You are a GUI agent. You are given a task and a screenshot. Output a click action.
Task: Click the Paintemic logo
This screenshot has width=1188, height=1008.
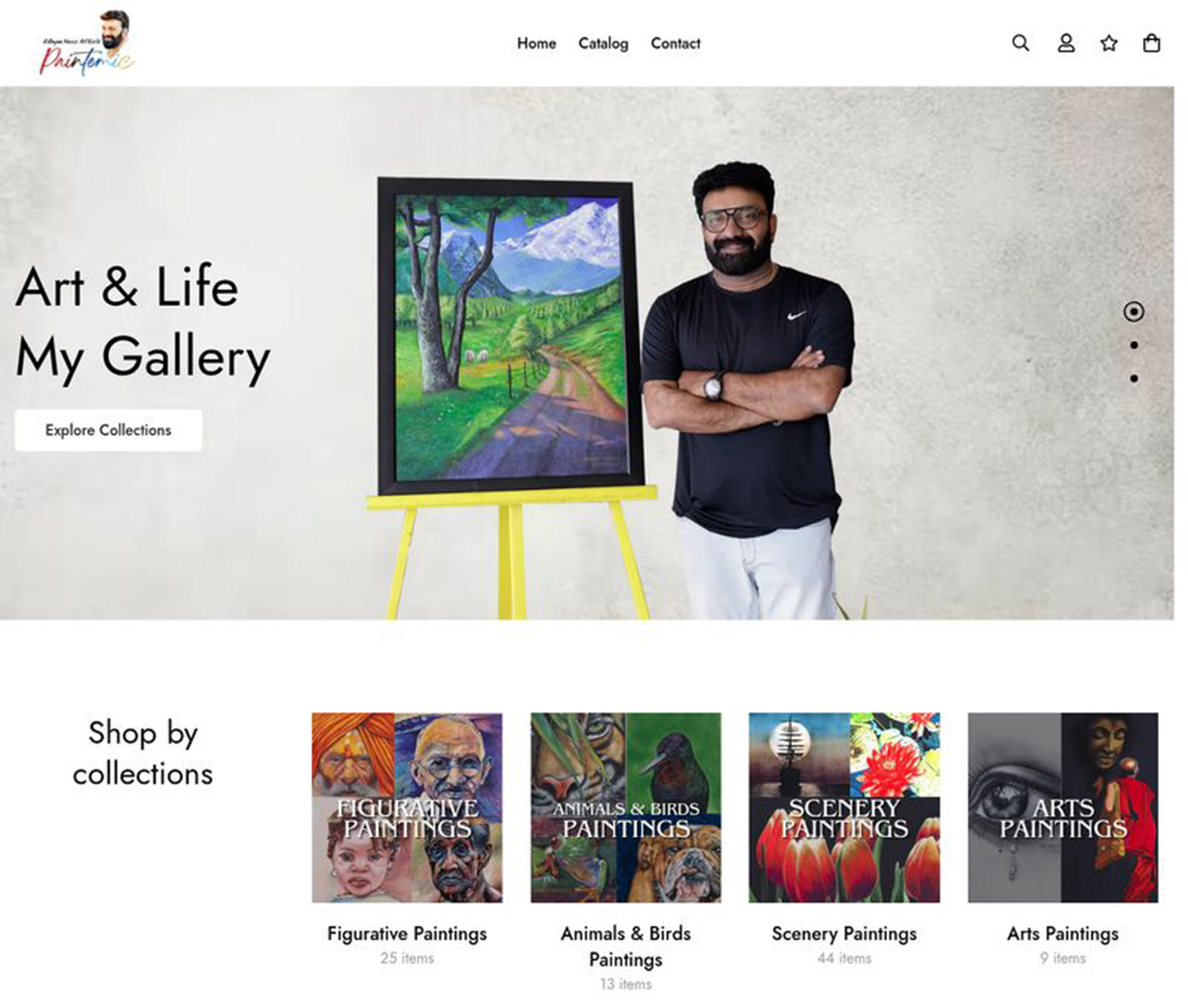(88, 45)
